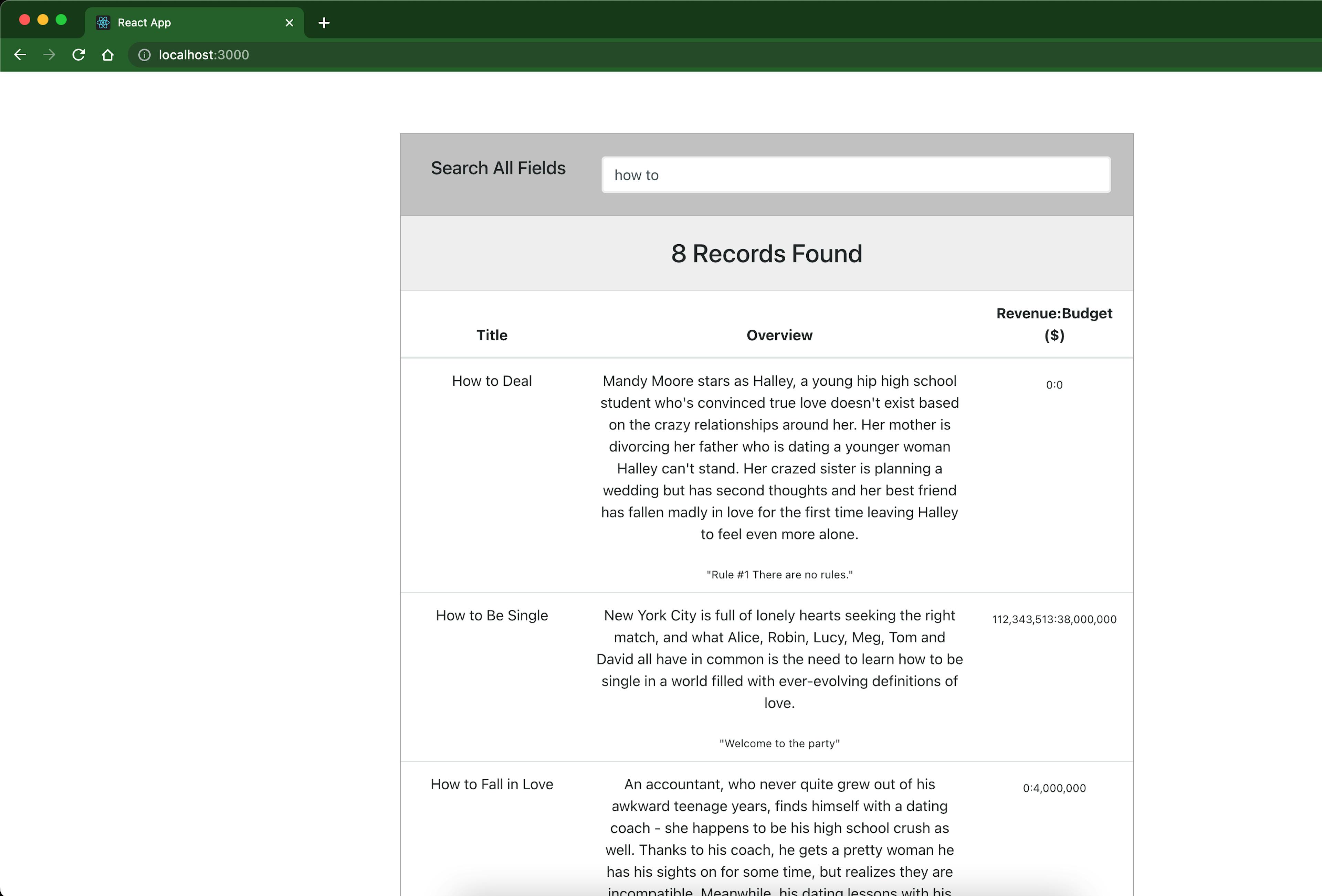1322x896 pixels.
Task: Close the React App tab
Action: pyautogui.click(x=289, y=23)
